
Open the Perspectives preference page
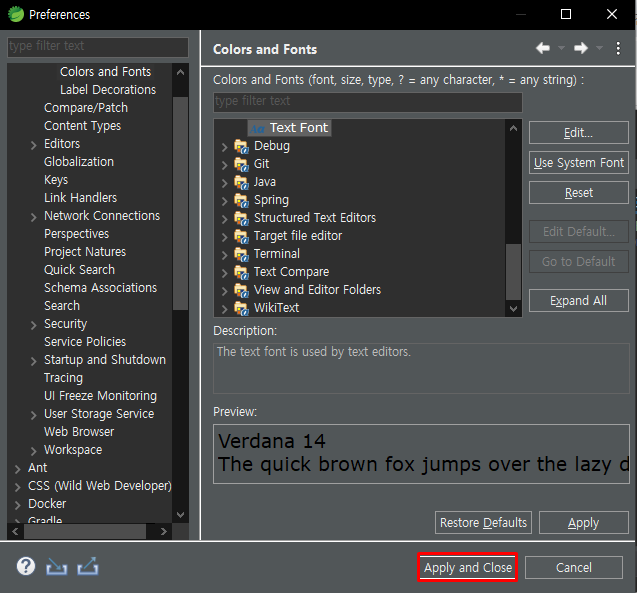(76, 234)
